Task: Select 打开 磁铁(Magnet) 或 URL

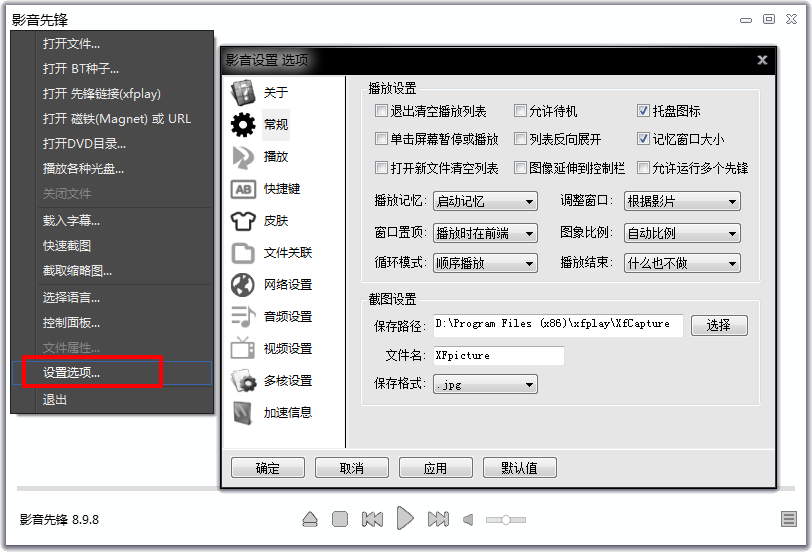Action: (x=112, y=119)
